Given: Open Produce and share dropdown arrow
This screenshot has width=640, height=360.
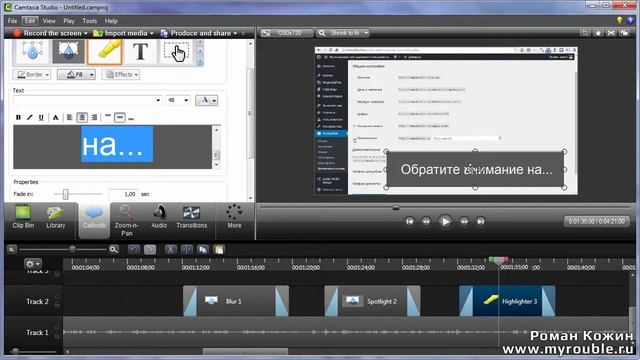Looking at the screenshot, I should pos(235,33).
